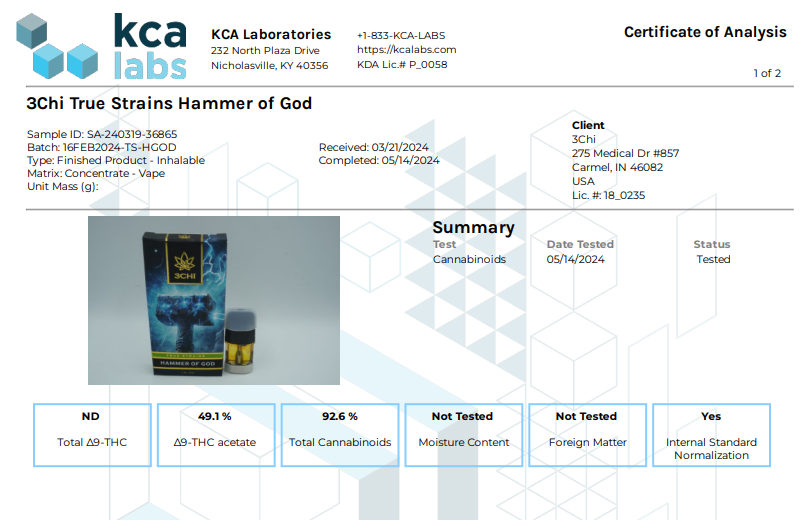Click the 275 Medical Dr #857 address

(x=625, y=153)
